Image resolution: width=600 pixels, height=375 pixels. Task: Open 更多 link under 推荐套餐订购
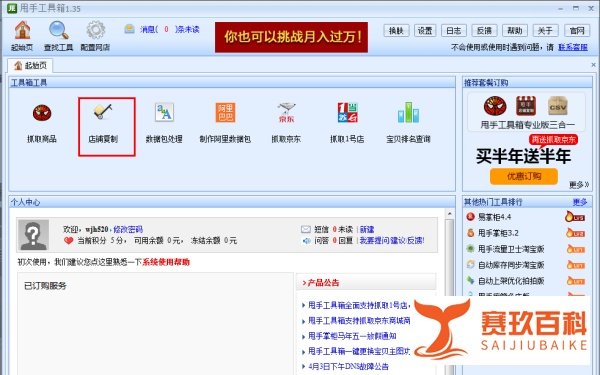click(579, 185)
